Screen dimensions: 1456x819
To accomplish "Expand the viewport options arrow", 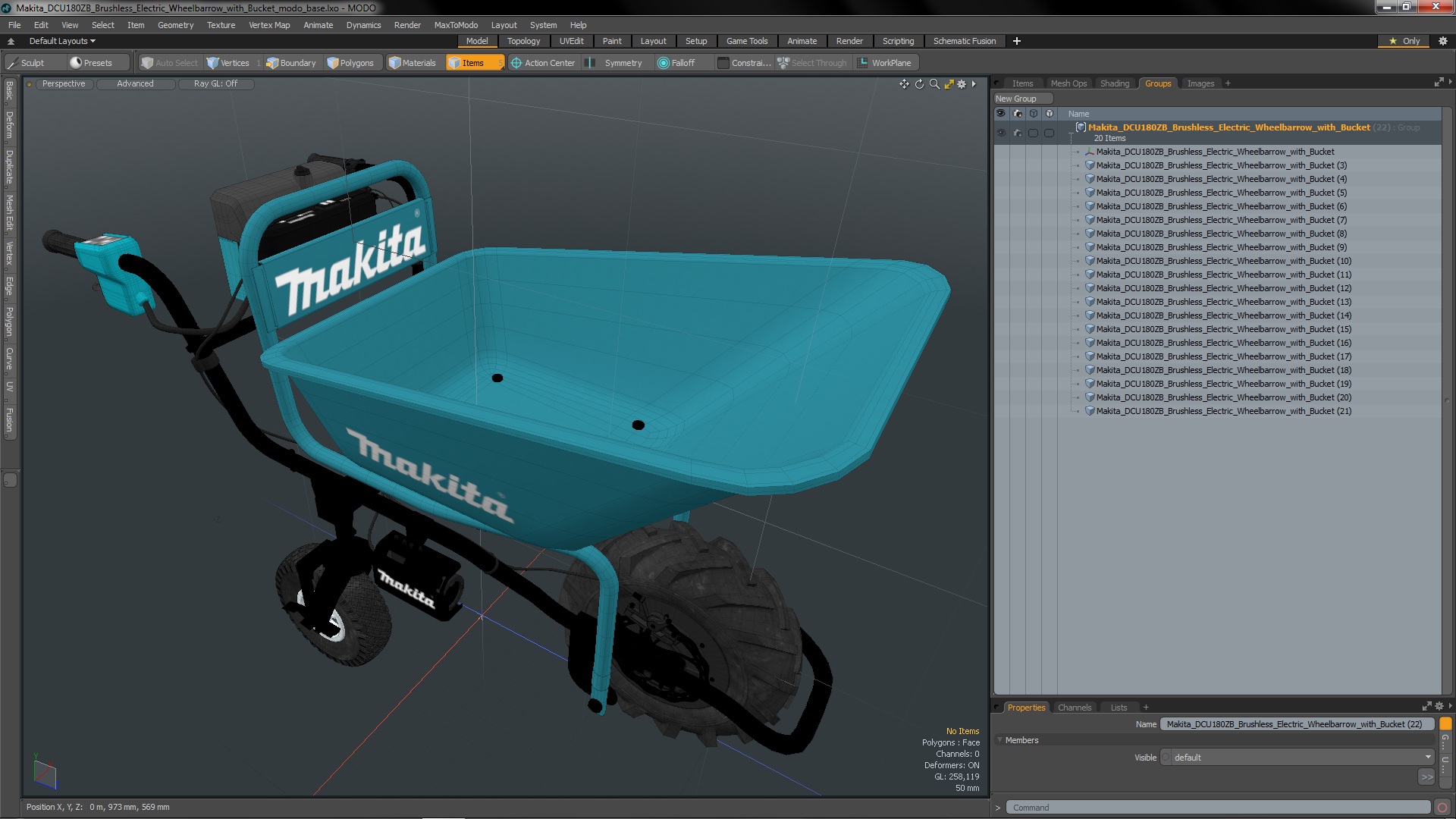I will coord(974,84).
